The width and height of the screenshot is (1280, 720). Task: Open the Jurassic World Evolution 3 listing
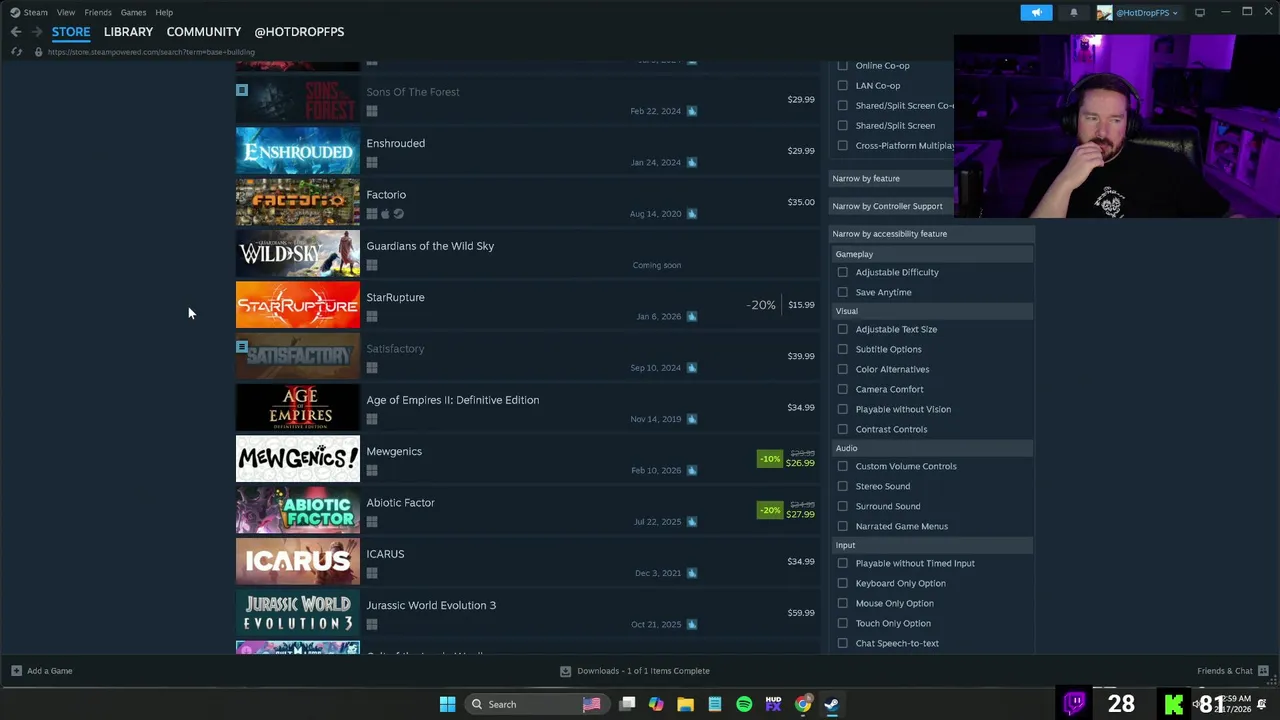pyautogui.click(x=526, y=613)
